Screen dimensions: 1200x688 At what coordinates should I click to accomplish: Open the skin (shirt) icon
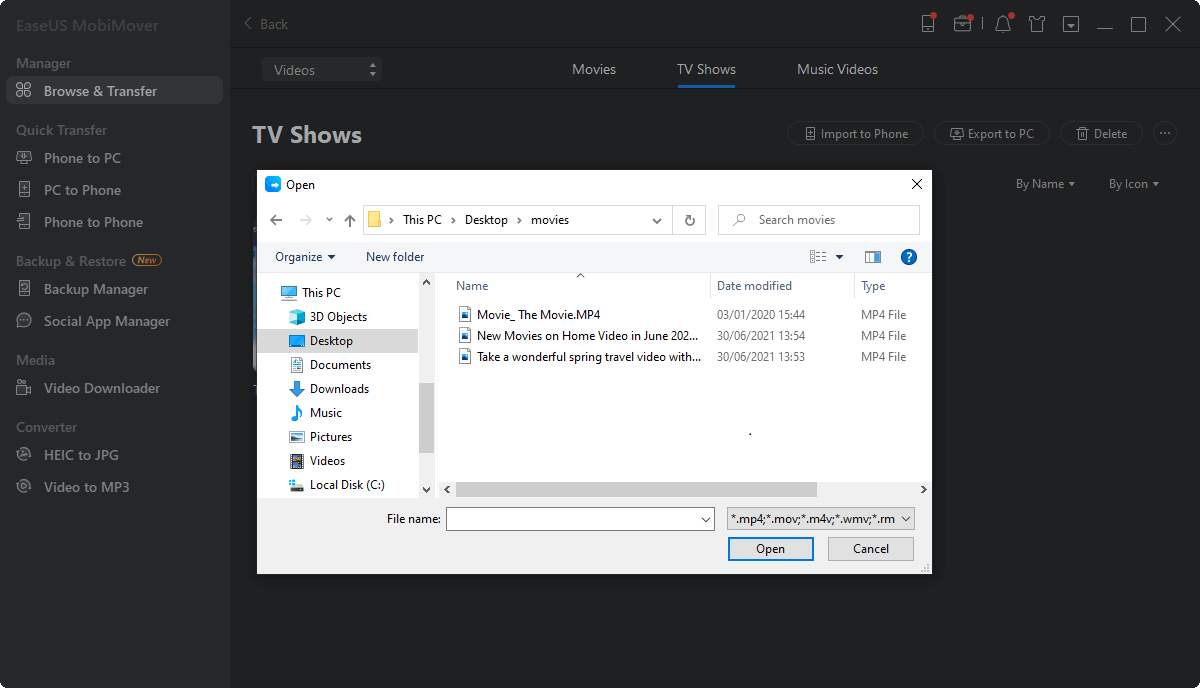(1037, 24)
